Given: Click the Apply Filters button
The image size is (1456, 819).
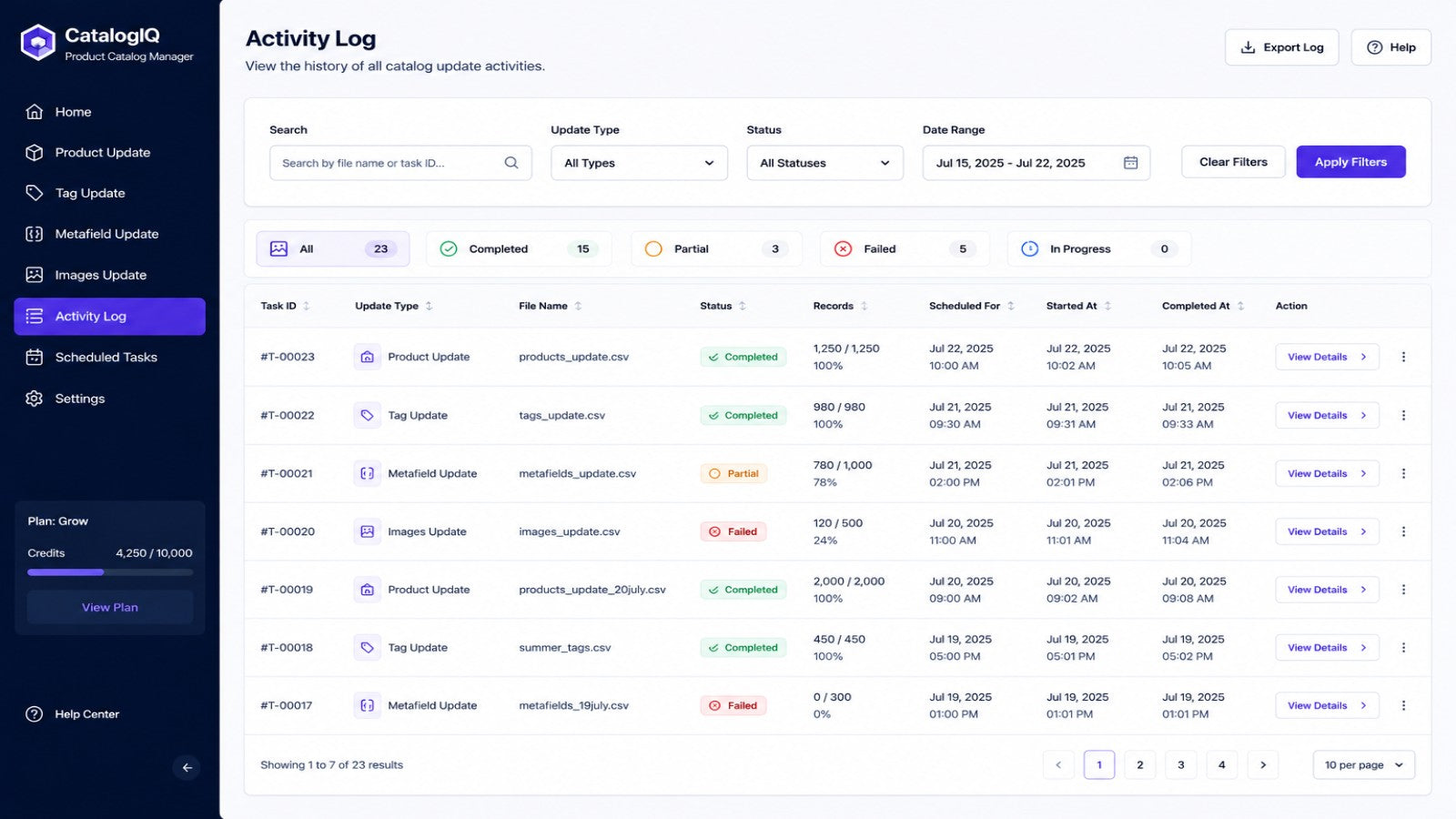Looking at the screenshot, I should click(1350, 162).
